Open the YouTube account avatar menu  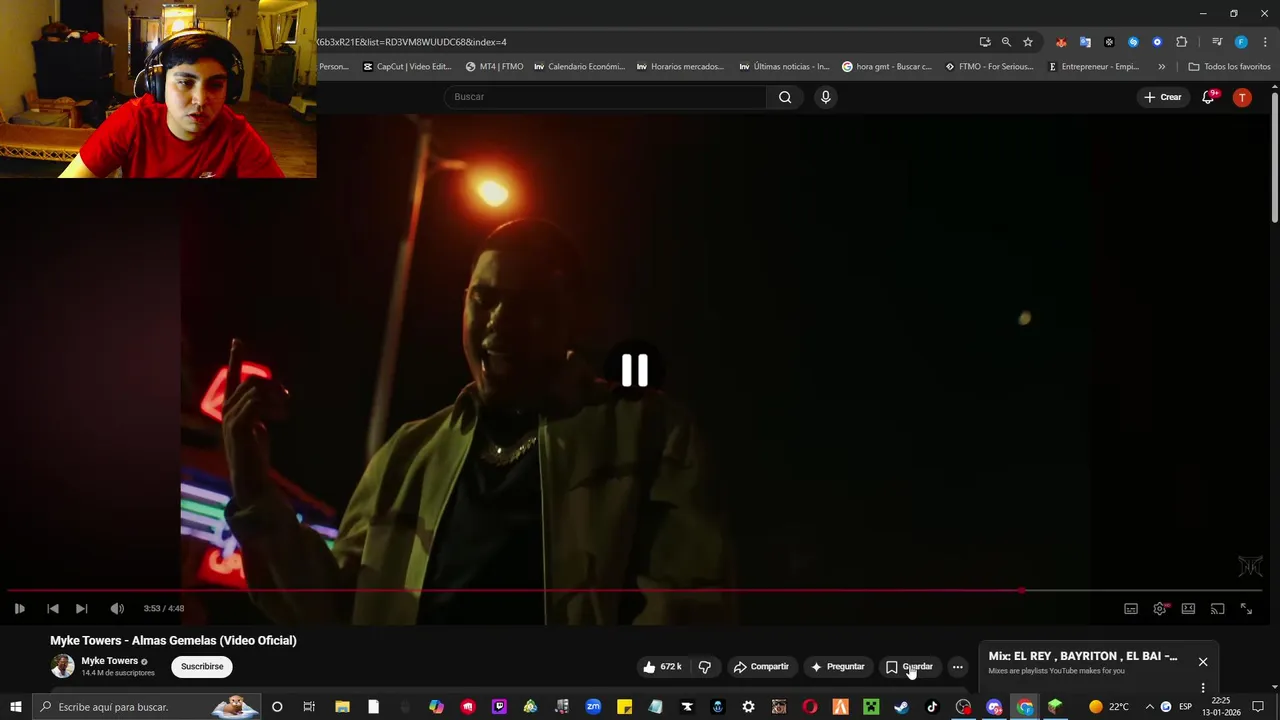(x=1242, y=97)
